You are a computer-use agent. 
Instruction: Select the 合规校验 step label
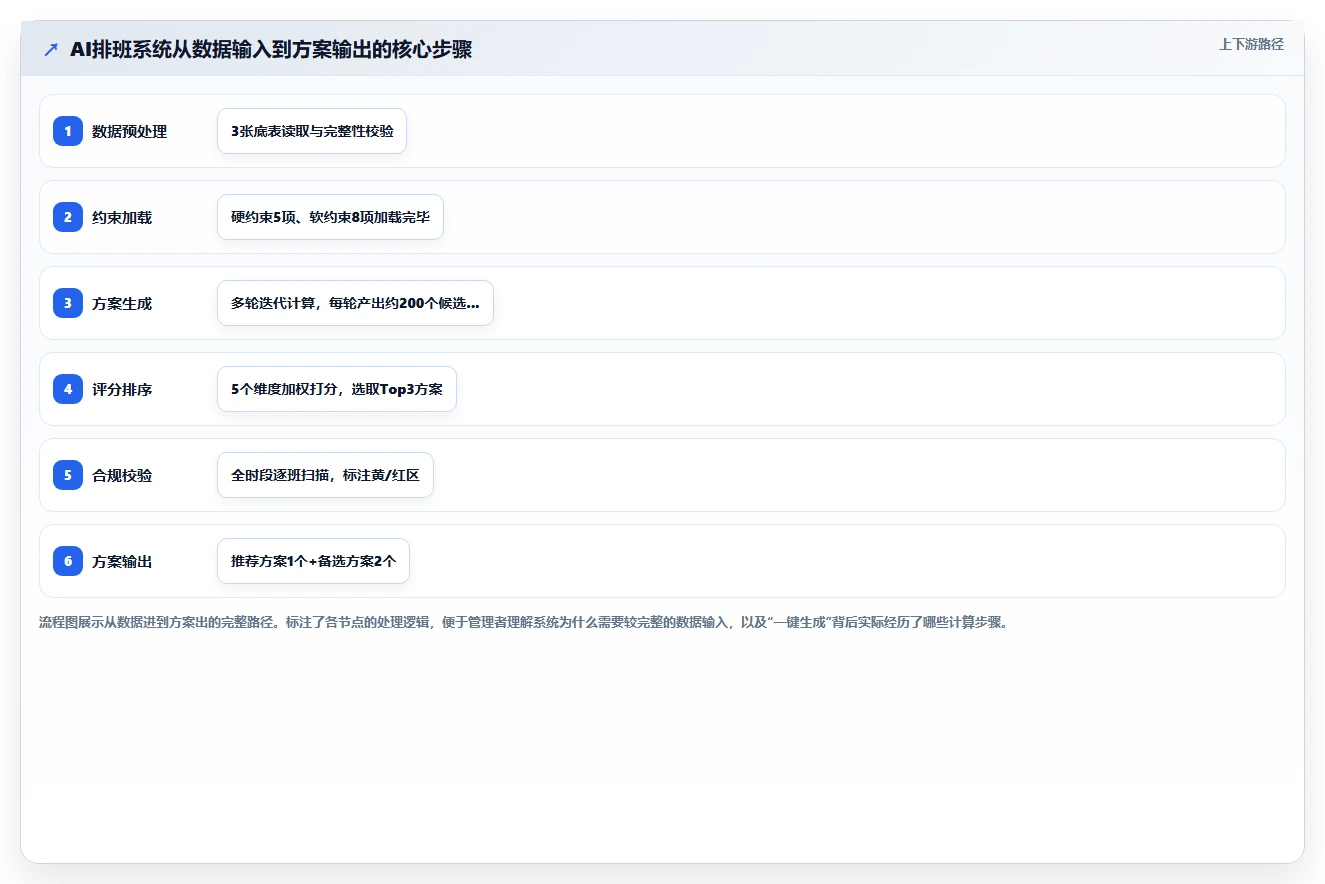point(122,475)
